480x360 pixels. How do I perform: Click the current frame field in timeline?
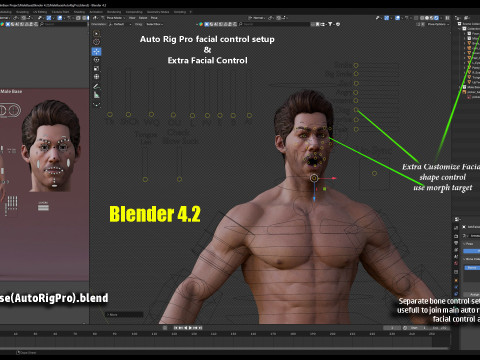[392, 328]
